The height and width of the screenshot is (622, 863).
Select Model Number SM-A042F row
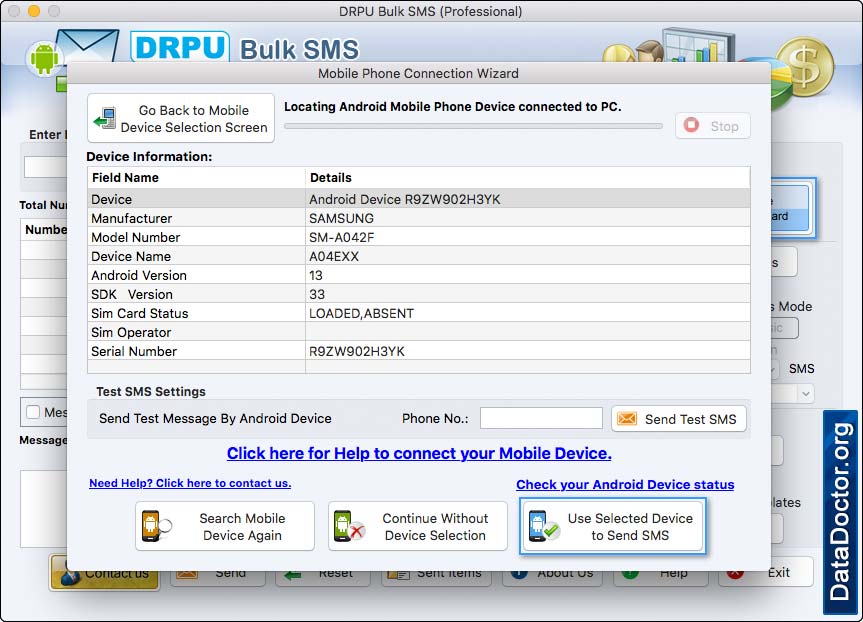(418, 237)
